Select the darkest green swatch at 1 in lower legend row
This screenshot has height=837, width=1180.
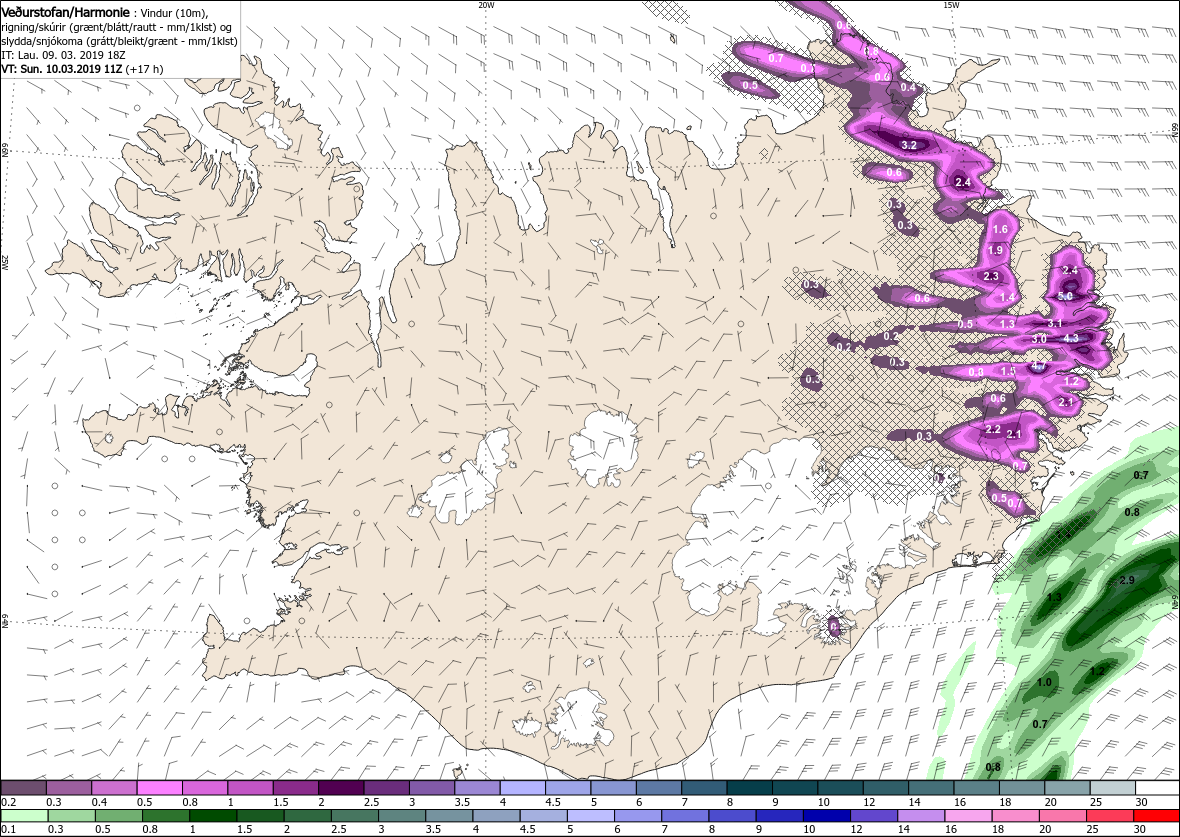(x=212, y=816)
